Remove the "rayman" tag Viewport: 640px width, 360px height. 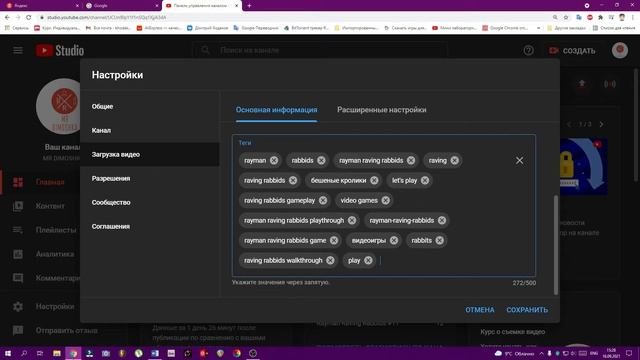tap(274, 160)
